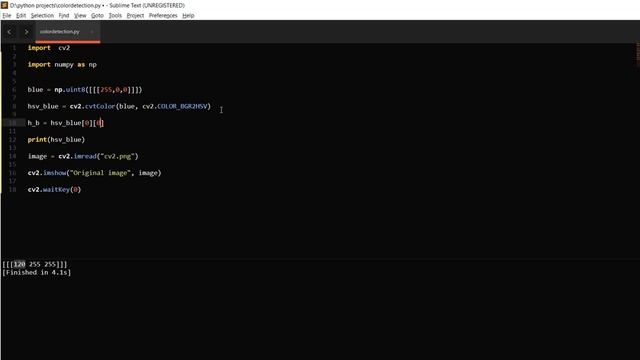Click the 'cv2.imshow' code line
This screenshot has height=360, width=640.
(x=94, y=173)
